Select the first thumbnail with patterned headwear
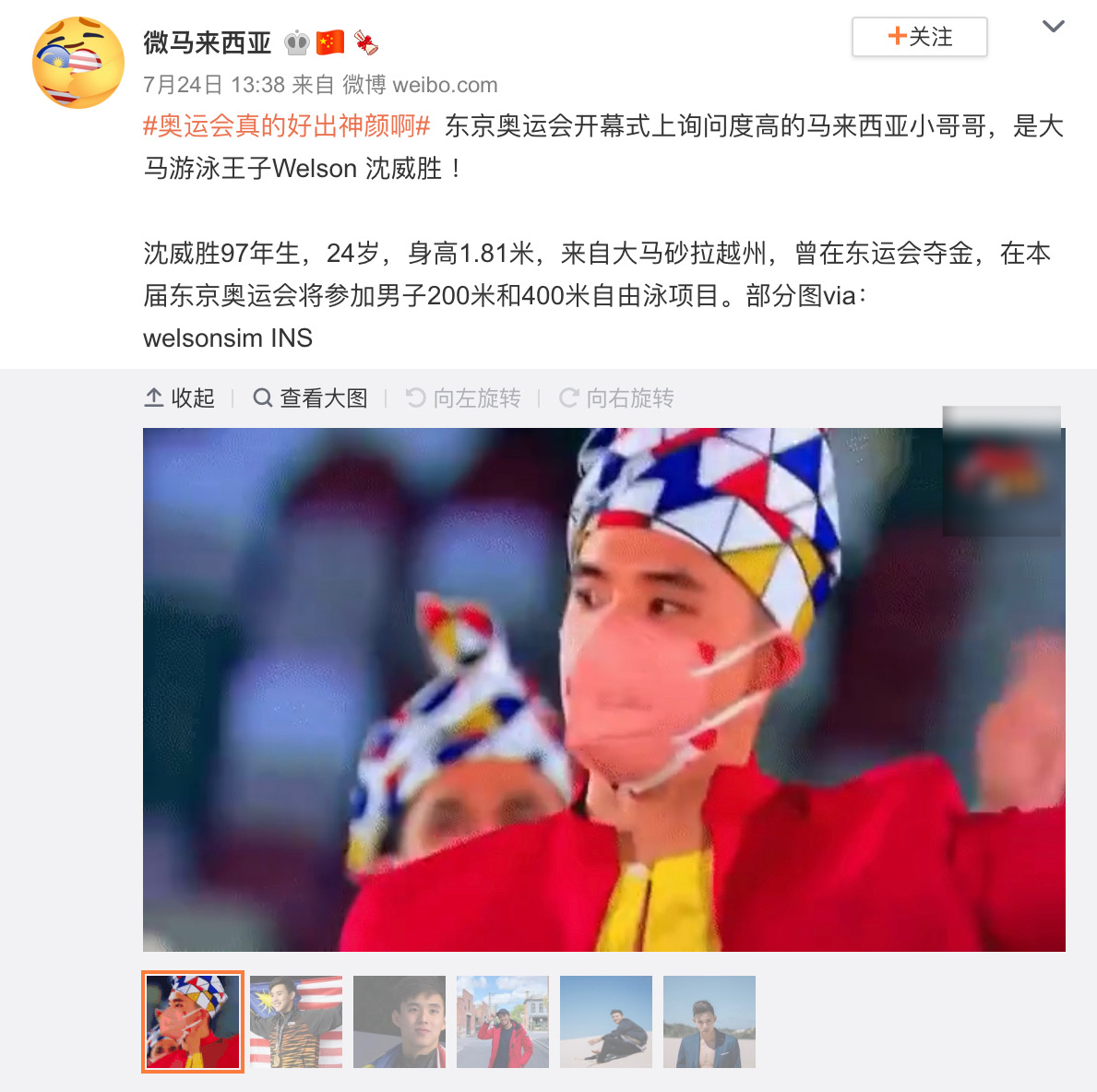Viewport: 1097px width, 1092px height. [193, 1021]
